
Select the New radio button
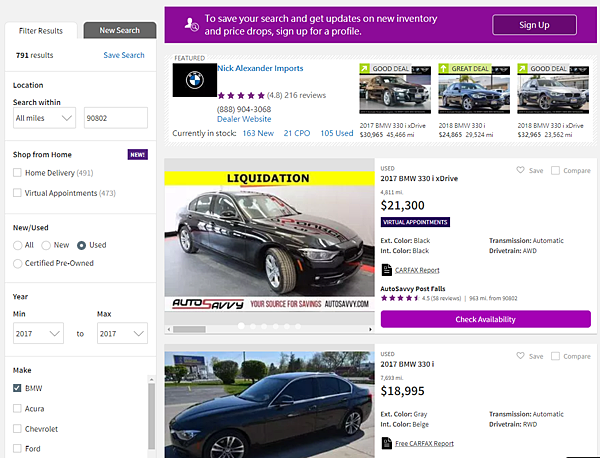[46, 245]
